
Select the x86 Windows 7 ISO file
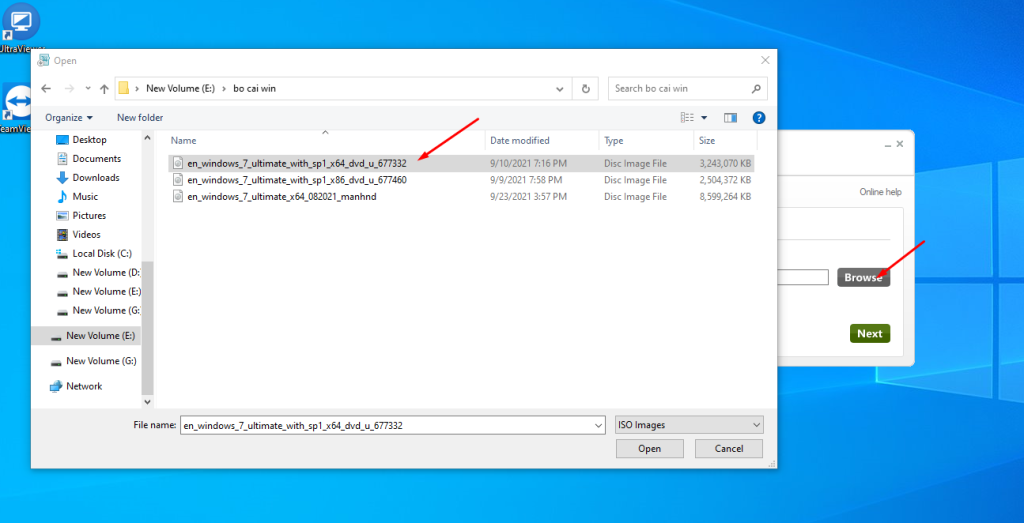296,180
